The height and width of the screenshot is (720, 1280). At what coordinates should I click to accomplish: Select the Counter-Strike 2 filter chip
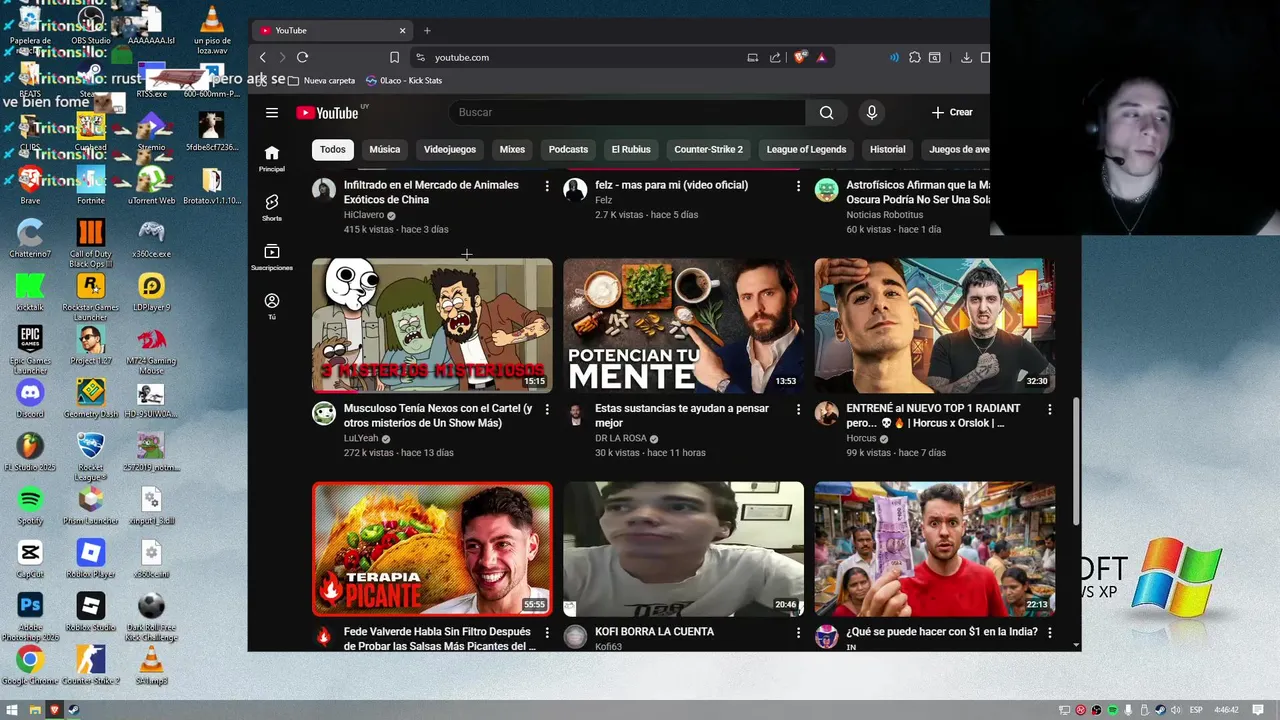pos(708,149)
